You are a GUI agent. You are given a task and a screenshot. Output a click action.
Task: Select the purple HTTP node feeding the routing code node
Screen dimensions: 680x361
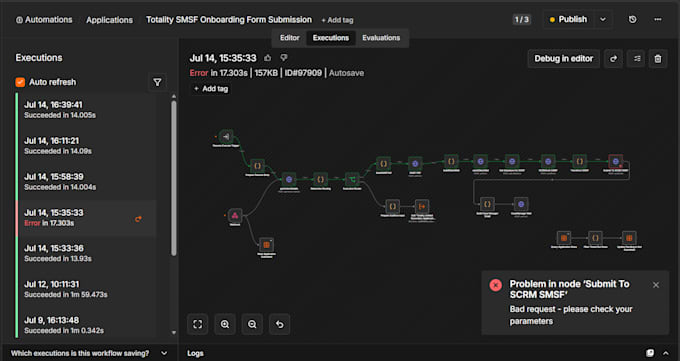click(x=289, y=179)
